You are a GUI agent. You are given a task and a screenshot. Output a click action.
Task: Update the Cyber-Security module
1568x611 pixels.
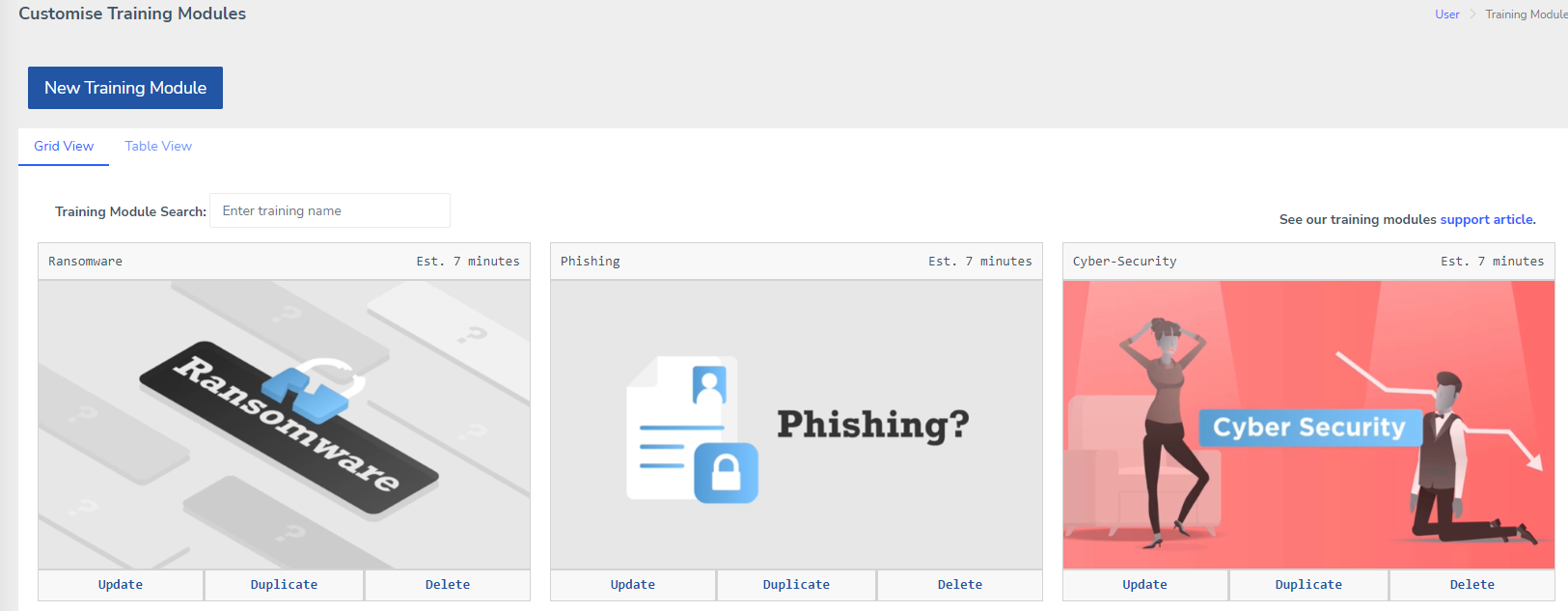coord(1145,585)
